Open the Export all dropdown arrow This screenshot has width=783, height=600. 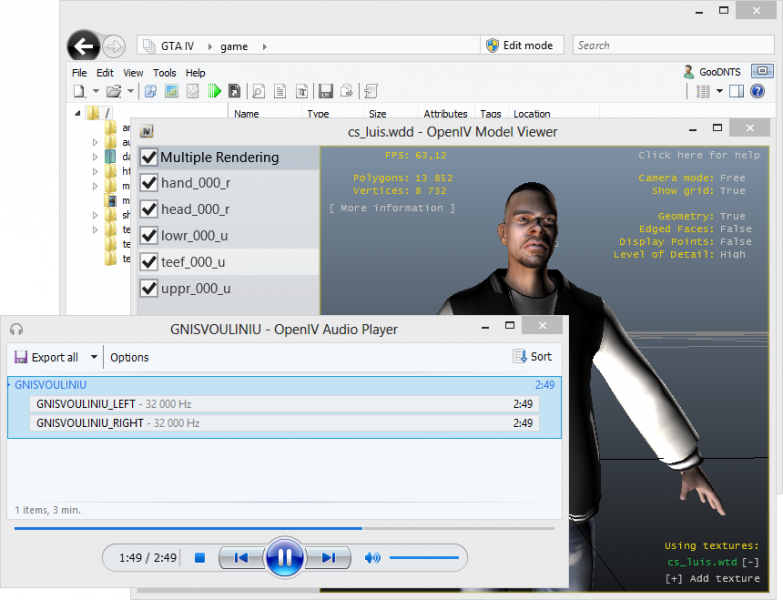pos(94,357)
